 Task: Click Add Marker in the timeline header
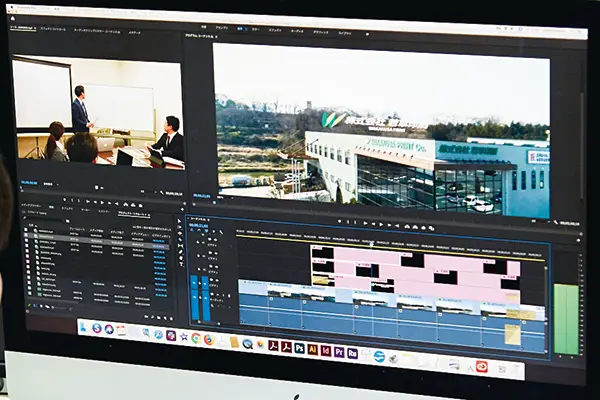pos(214,231)
